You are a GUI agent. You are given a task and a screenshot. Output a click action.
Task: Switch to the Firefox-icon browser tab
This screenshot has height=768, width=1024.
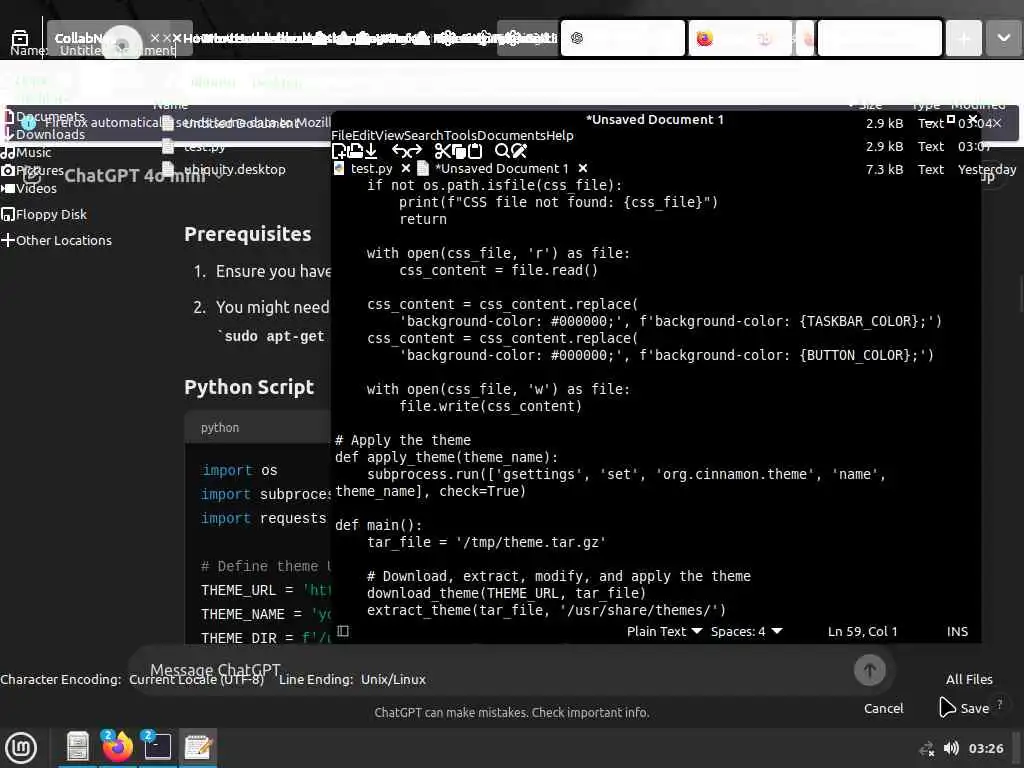740,39
